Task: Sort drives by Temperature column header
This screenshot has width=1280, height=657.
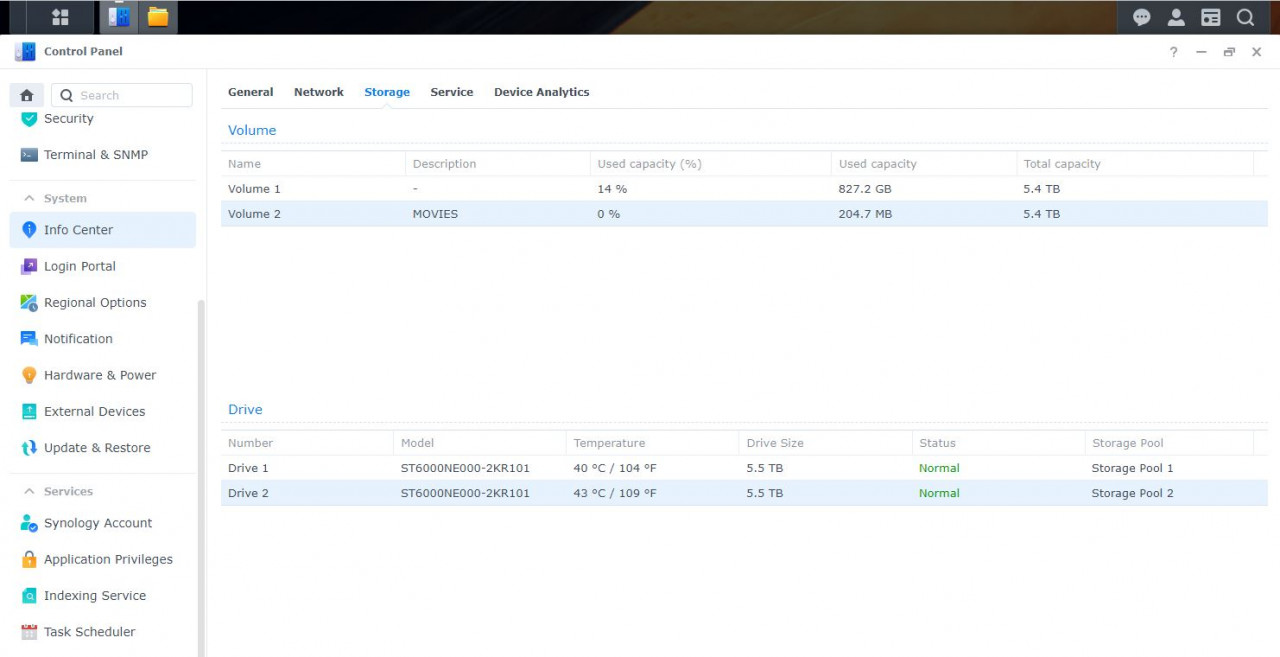Action: (653, 443)
